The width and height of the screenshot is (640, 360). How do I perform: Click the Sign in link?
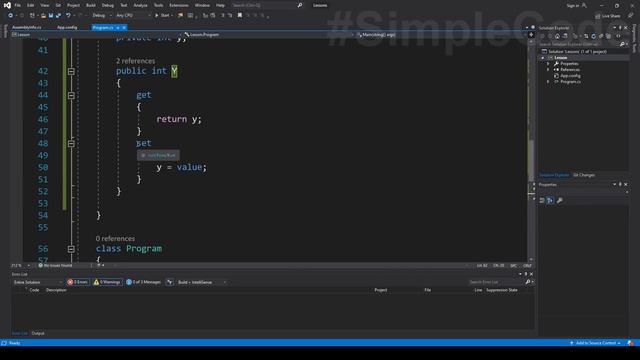pyautogui.click(x=573, y=5)
